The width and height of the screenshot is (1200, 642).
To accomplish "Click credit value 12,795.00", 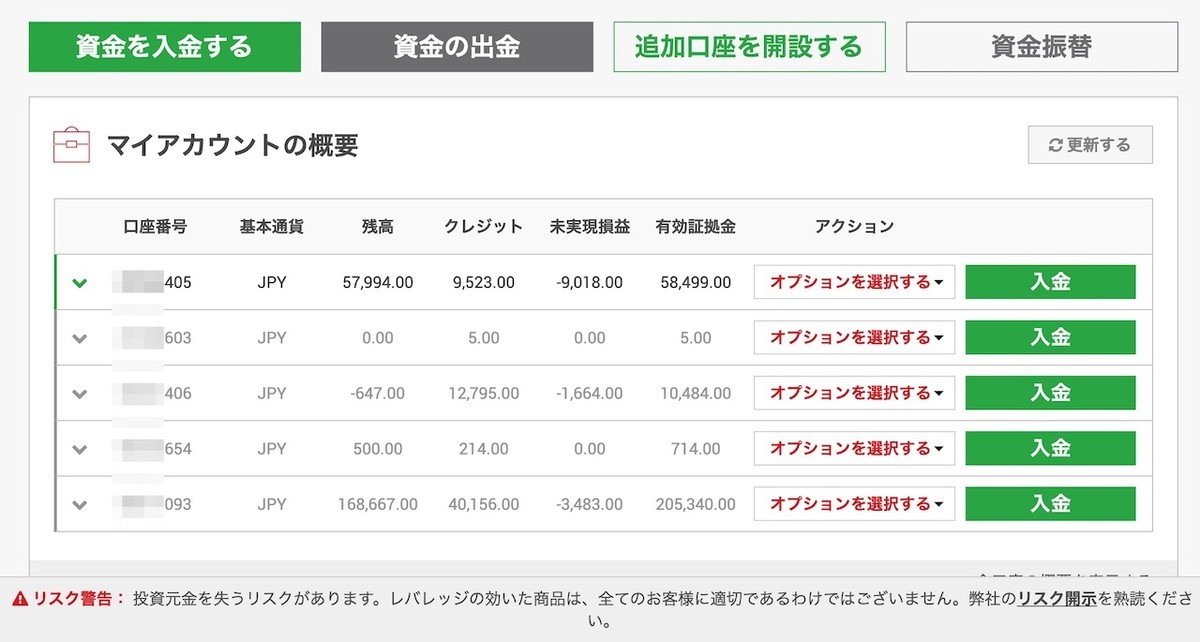I will 484,394.
